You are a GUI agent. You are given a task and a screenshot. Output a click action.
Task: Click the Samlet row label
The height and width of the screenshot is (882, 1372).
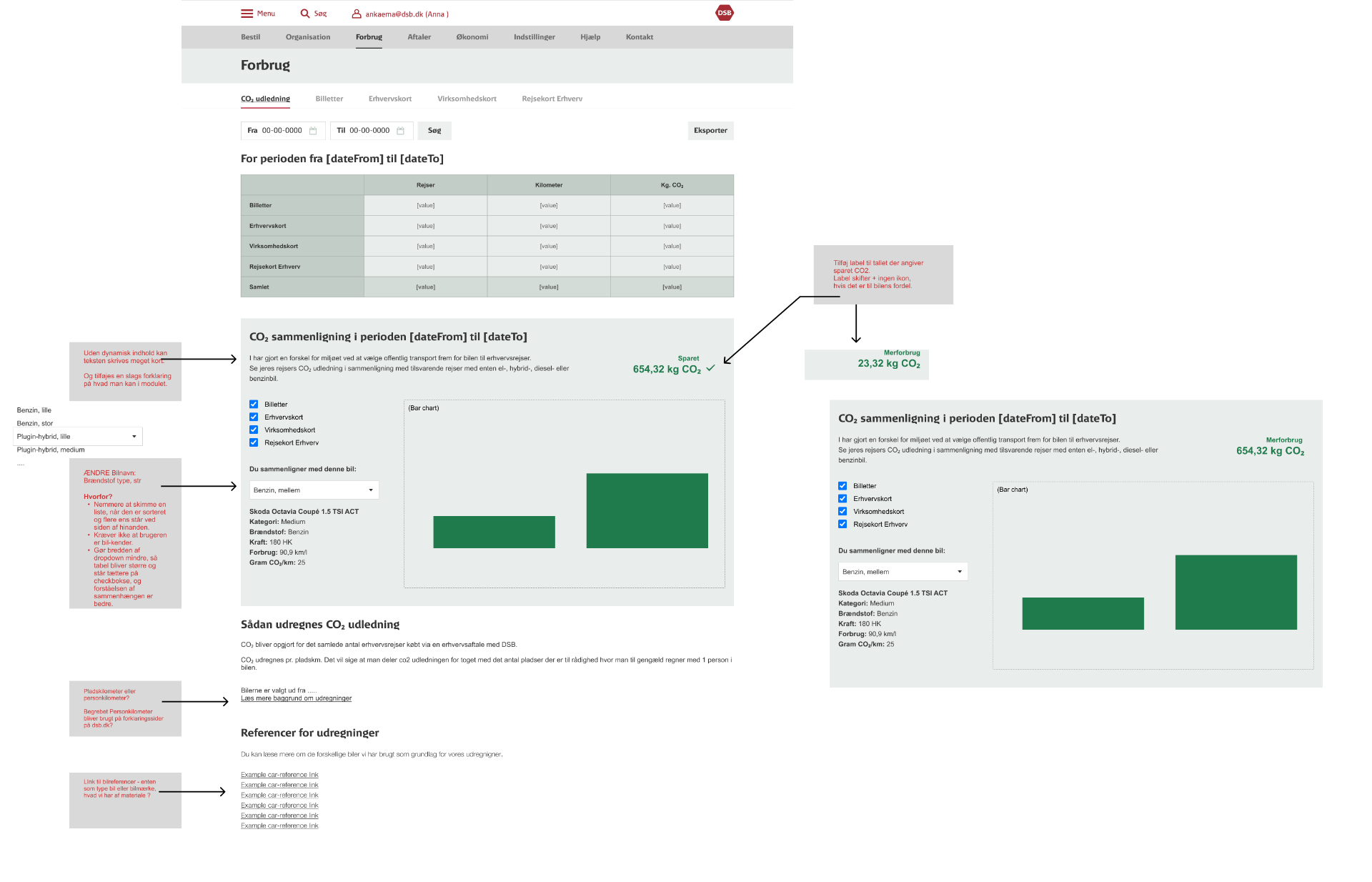point(259,287)
